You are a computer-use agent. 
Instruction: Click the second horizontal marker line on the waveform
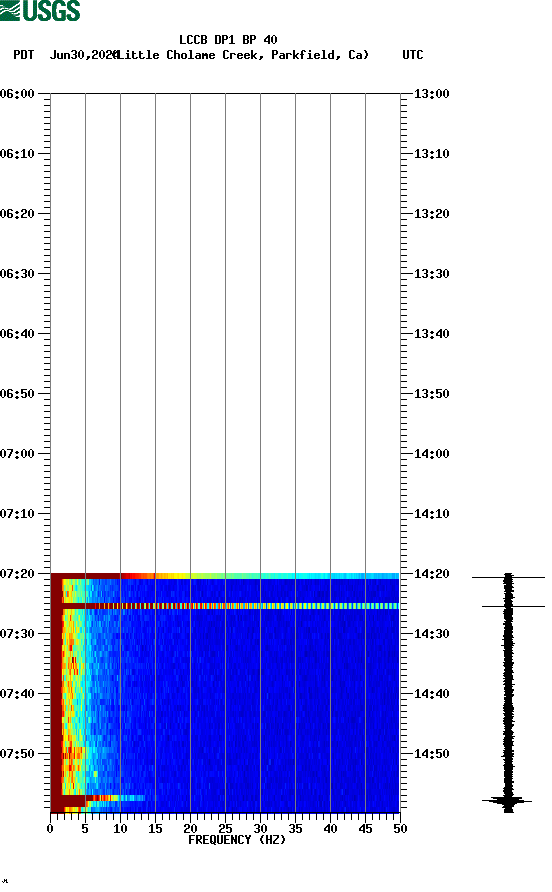(513, 606)
